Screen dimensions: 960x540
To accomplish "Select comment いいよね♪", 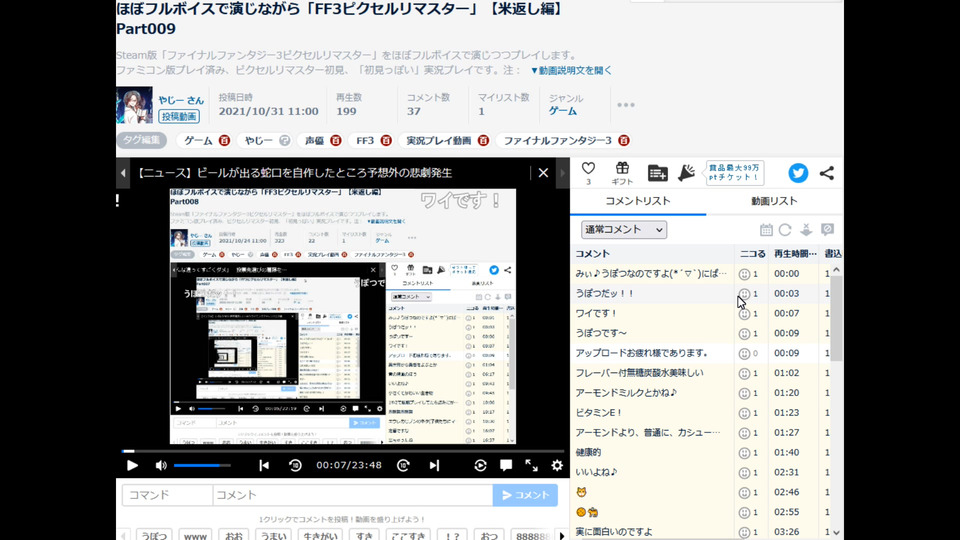I will click(x=596, y=472).
